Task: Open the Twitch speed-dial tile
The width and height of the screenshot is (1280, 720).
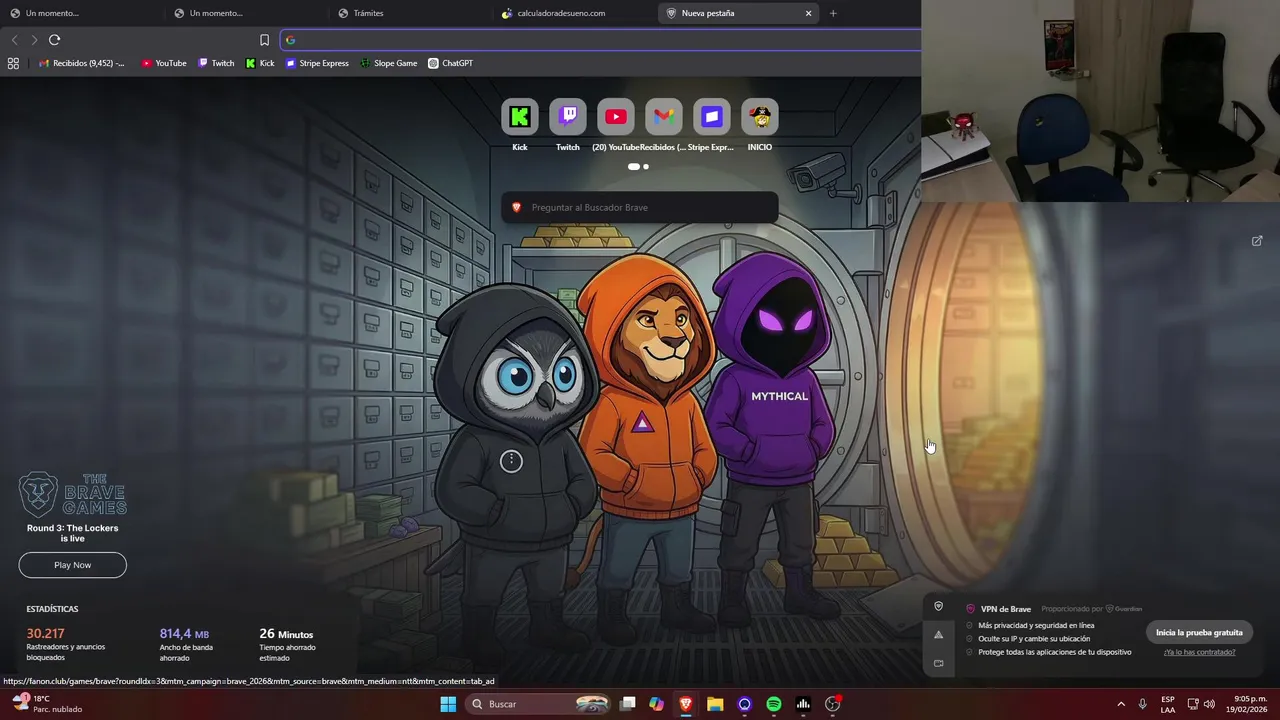Action: (568, 117)
